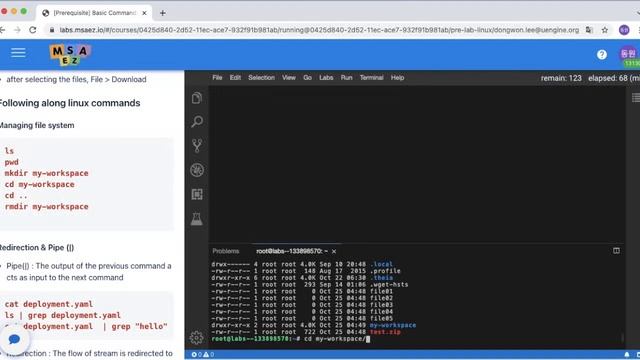Click '.profile' in terminal listing
This screenshot has width=640, height=360.
[x=385, y=271]
